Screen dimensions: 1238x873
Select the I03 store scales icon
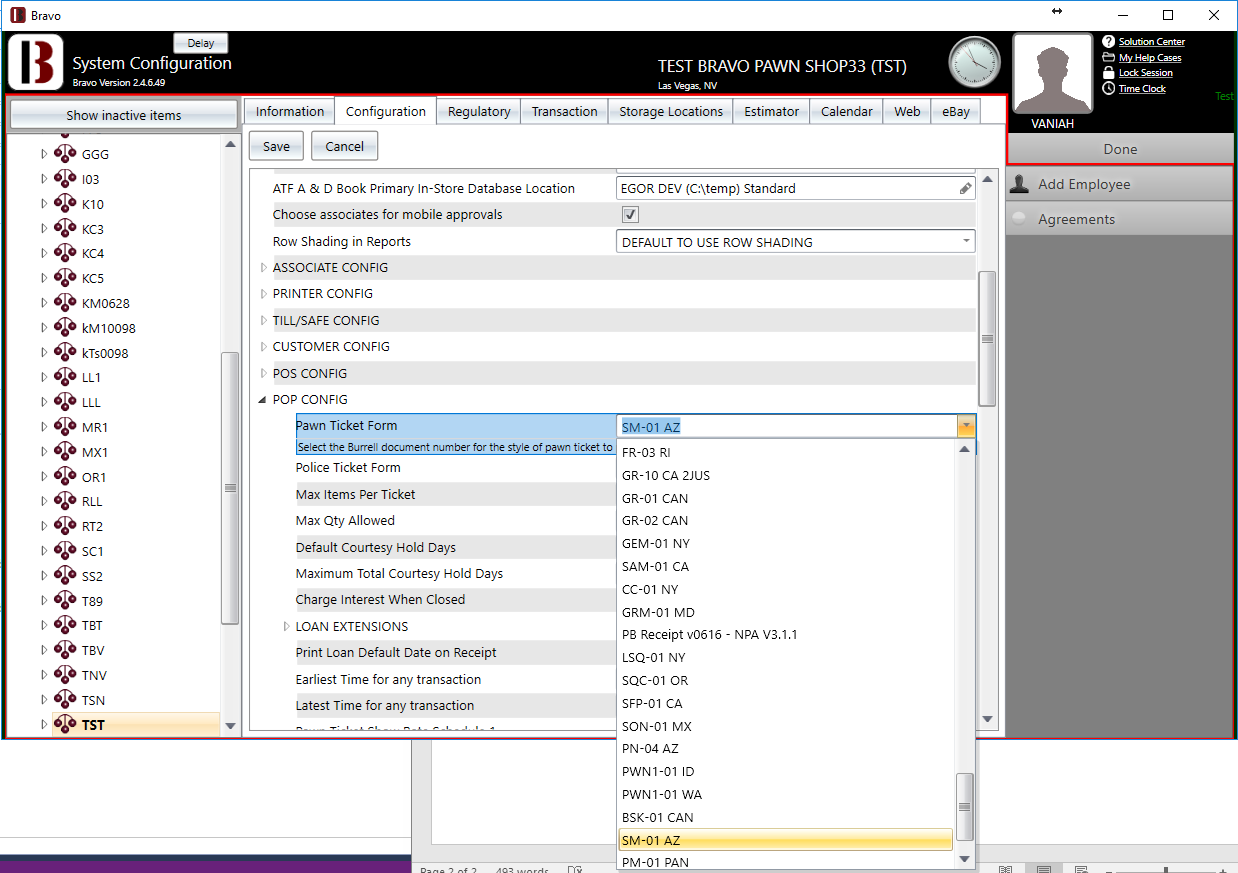tap(66, 180)
